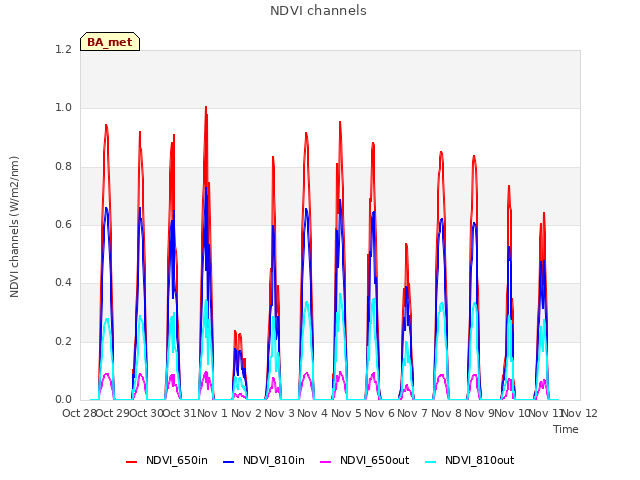
Task: Click the magenta NDVI_650out legend swatch
Action: pyautogui.click(x=325, y=462)
